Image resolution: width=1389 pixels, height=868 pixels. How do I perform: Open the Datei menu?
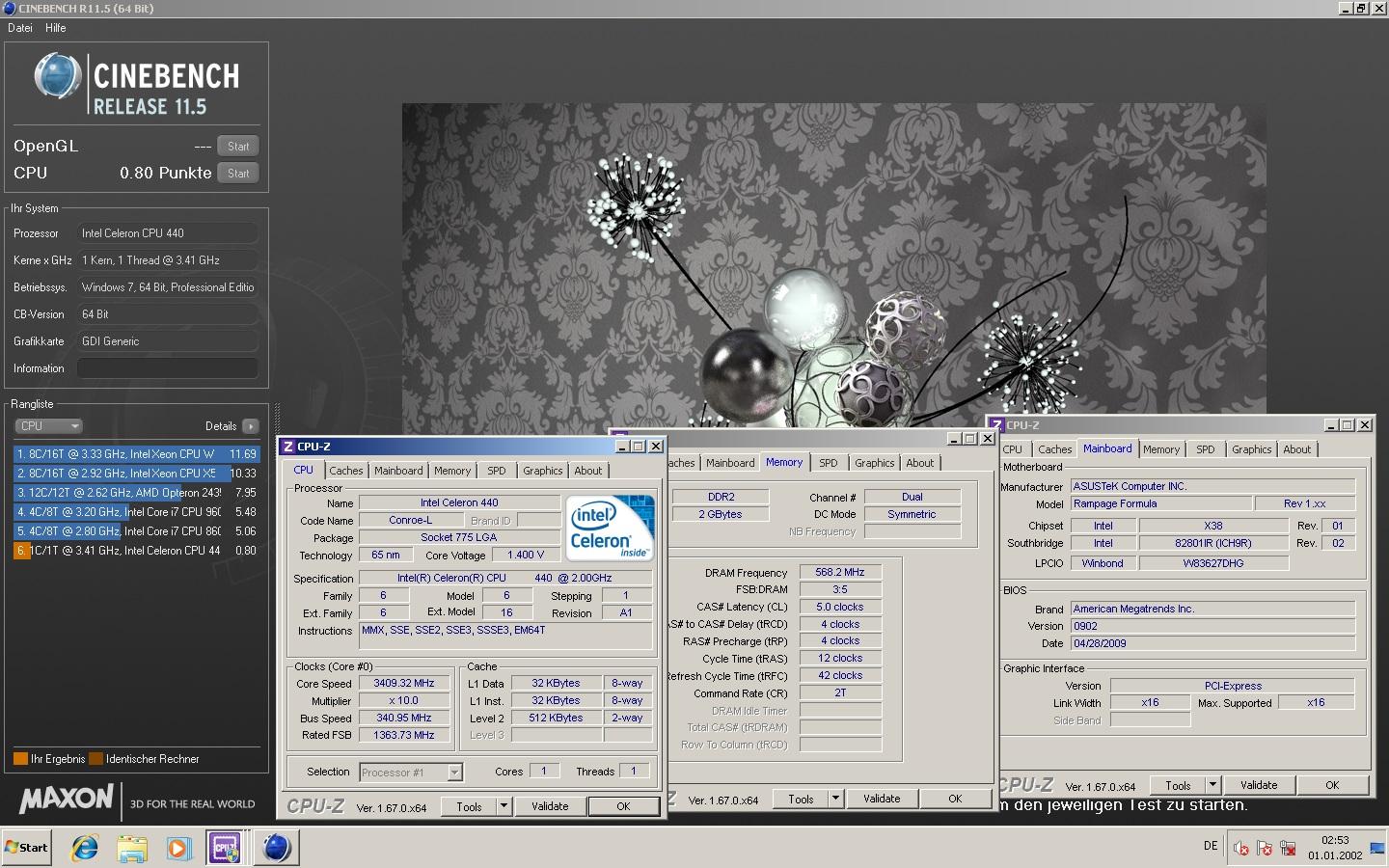tap(20, 28)
